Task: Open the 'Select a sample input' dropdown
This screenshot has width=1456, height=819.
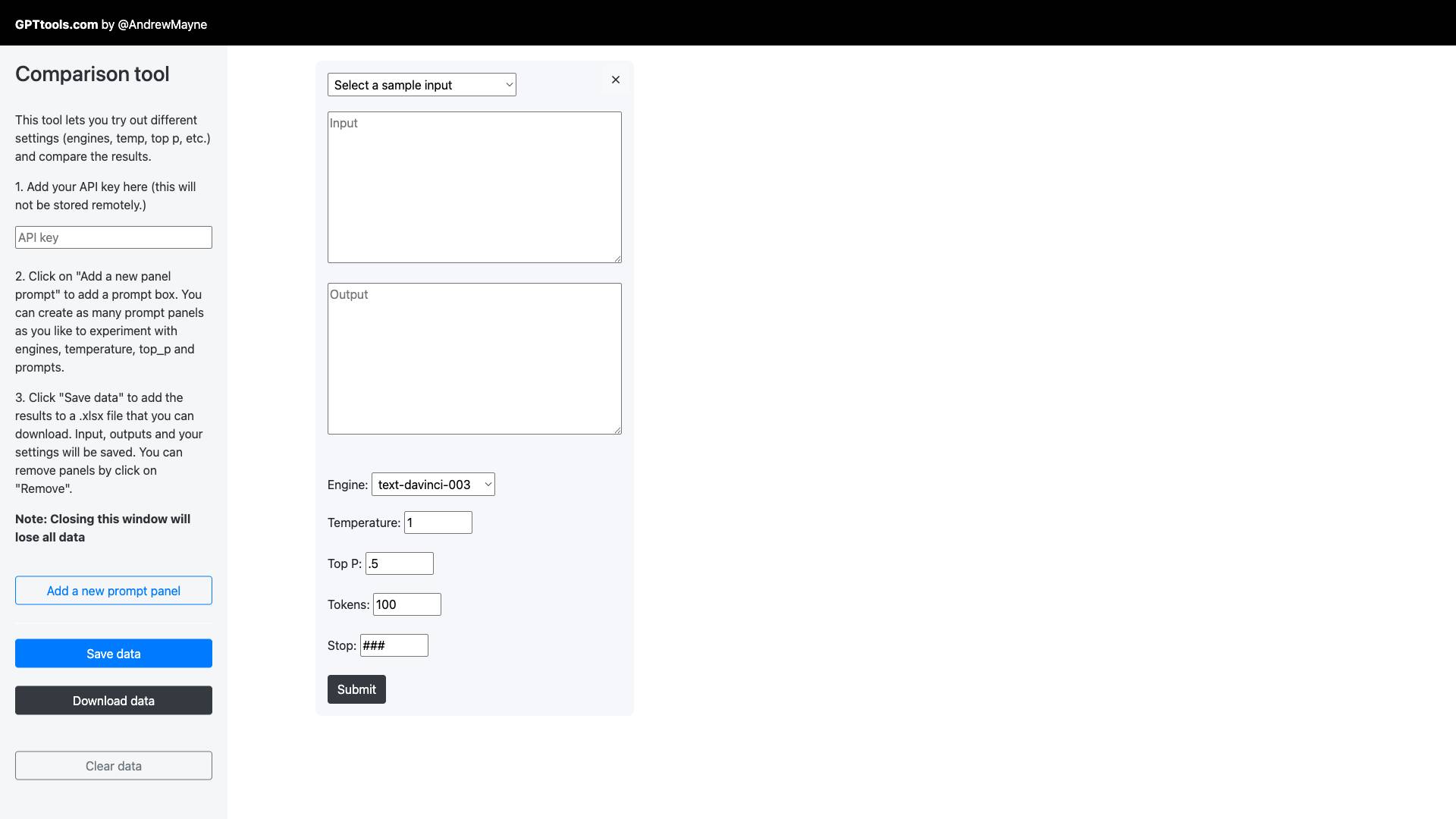Action: pos(422,85)
